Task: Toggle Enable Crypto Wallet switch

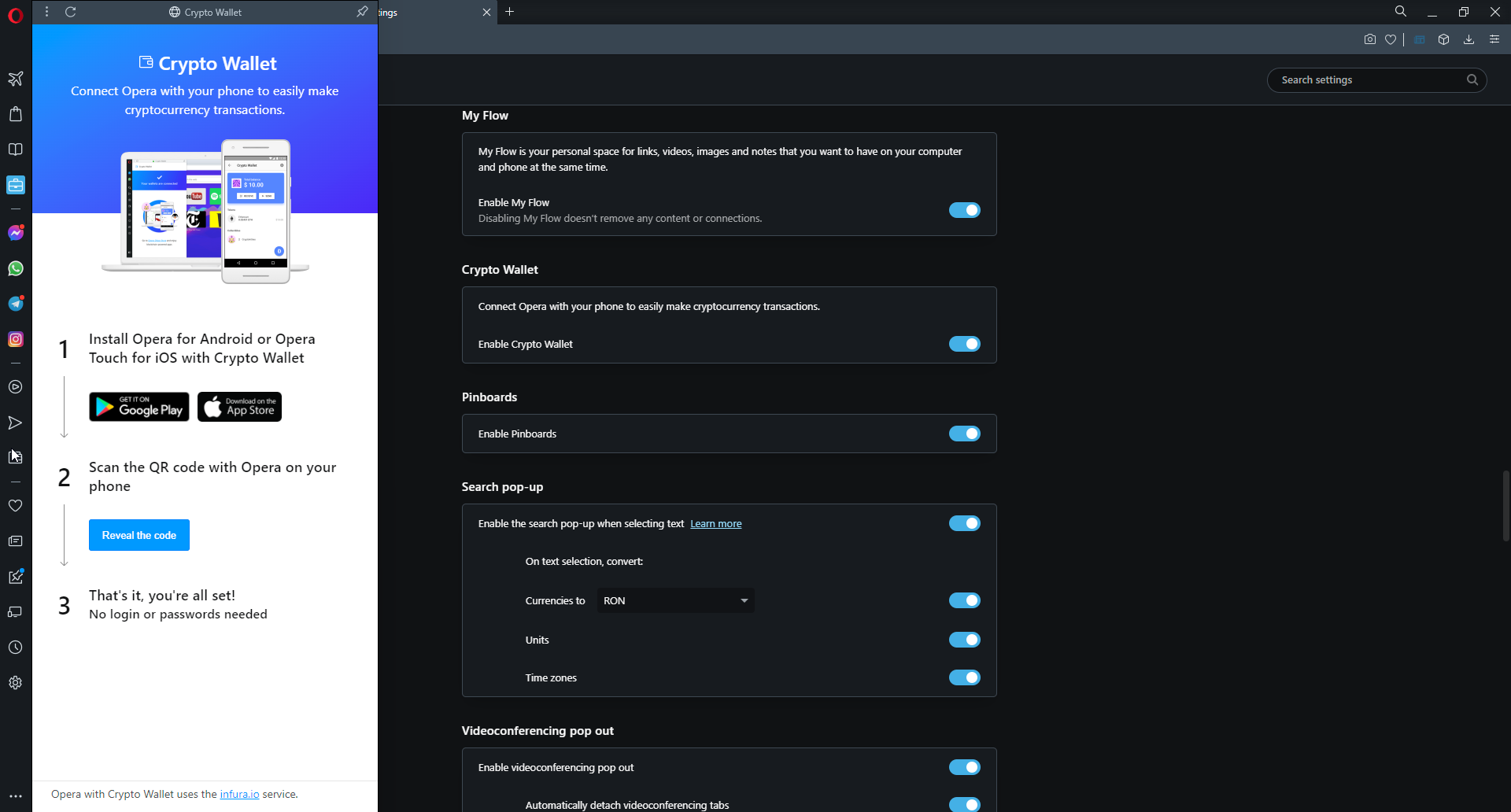Action: tap(965, 344)
